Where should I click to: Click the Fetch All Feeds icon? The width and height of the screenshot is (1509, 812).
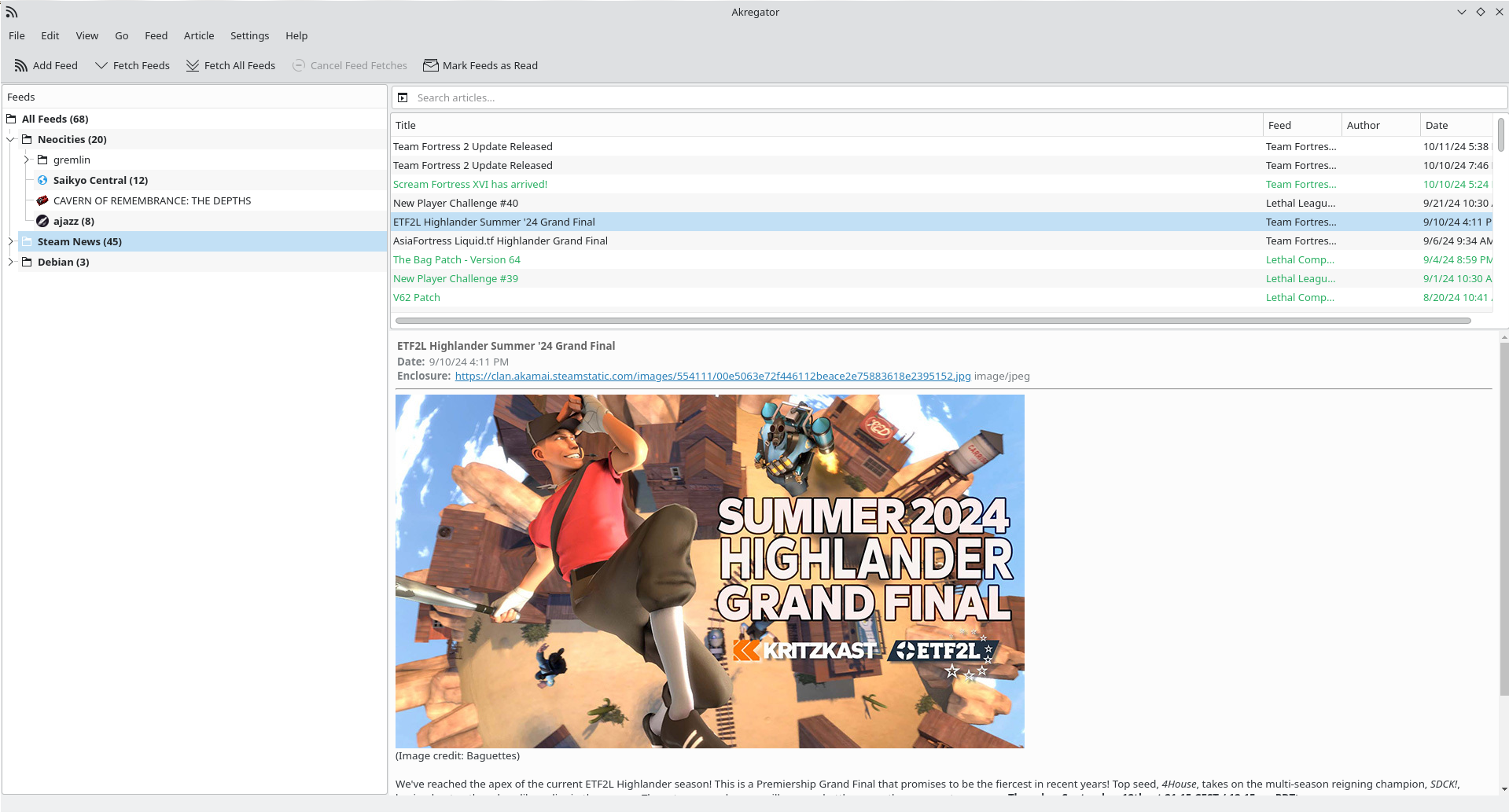193,66
